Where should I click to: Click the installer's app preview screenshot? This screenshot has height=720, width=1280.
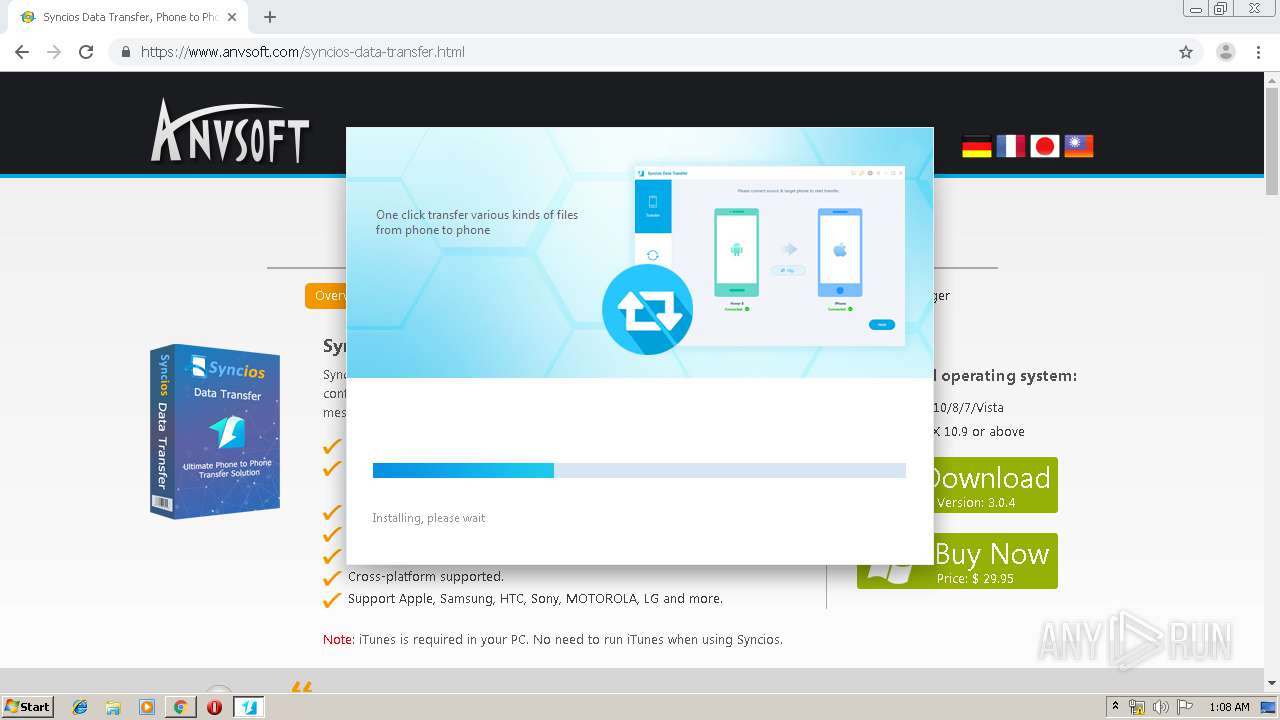(769, 255)
